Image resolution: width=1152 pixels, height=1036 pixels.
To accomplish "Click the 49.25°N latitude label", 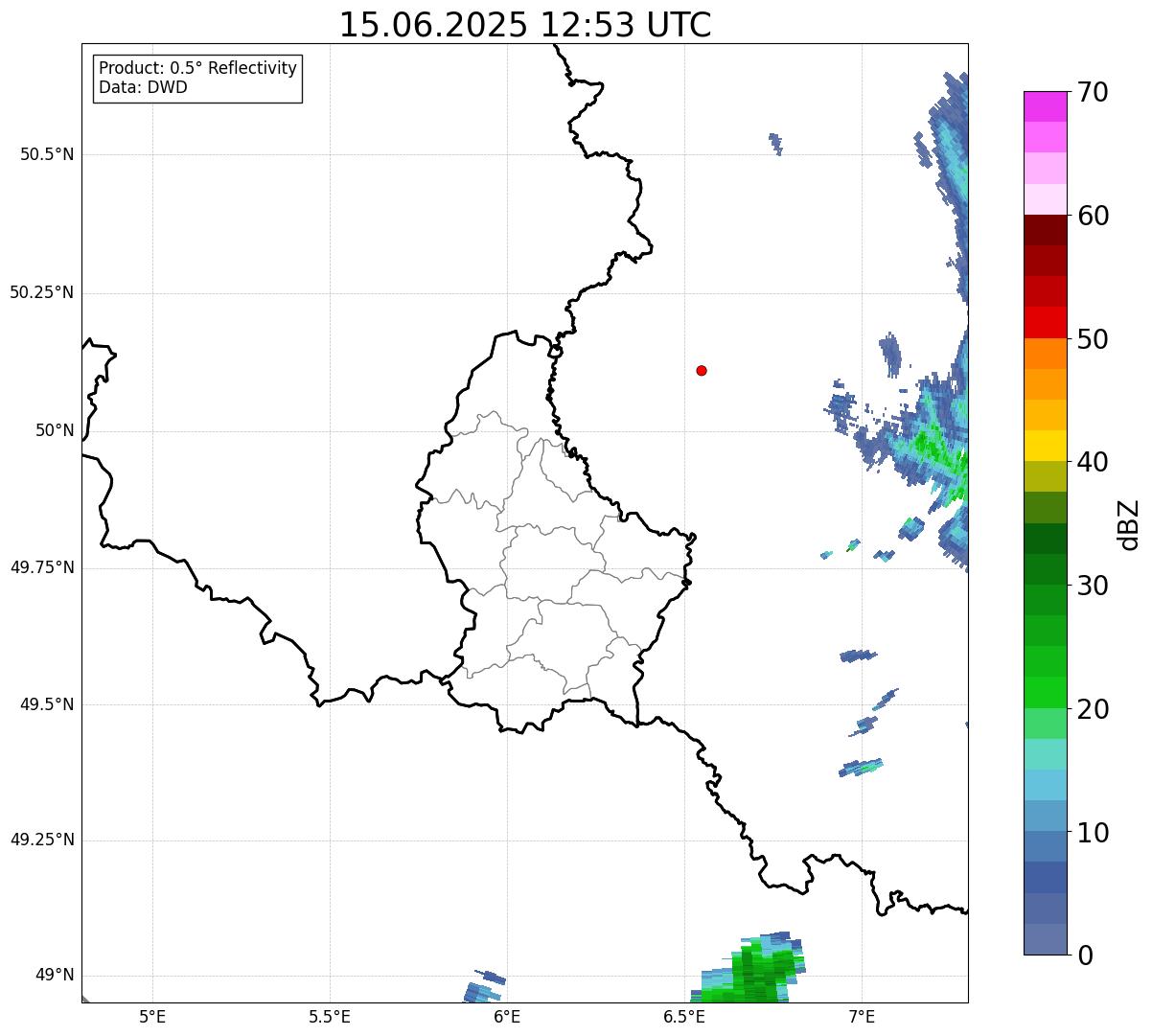I will (x=42, y=840).
